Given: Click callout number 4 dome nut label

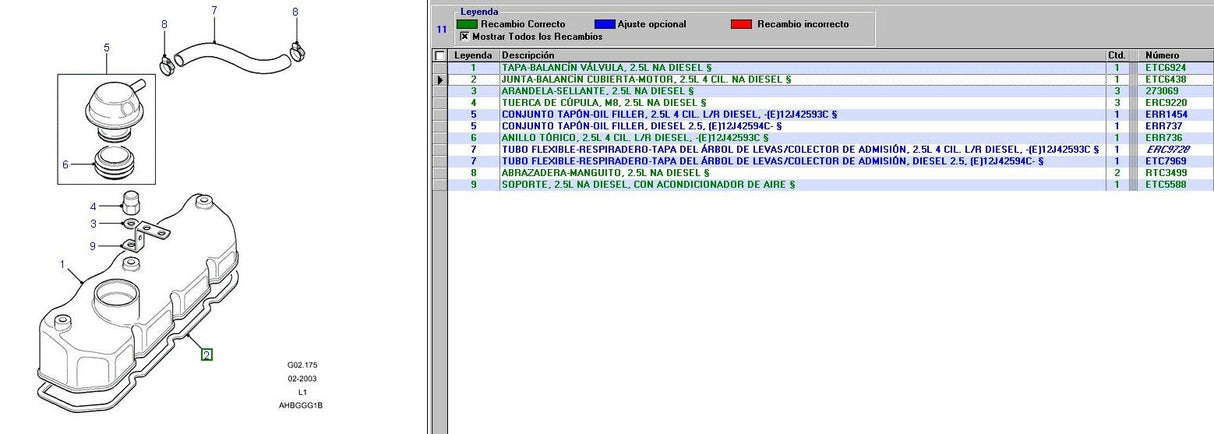Looking at the screenshot, I should [x=93, y=206].
